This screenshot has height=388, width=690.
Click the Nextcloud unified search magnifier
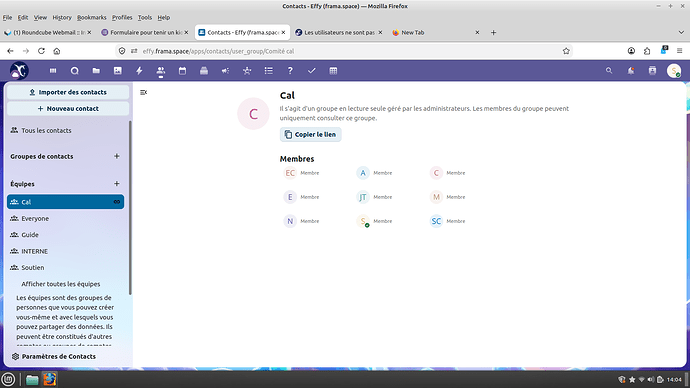(609, 70)
